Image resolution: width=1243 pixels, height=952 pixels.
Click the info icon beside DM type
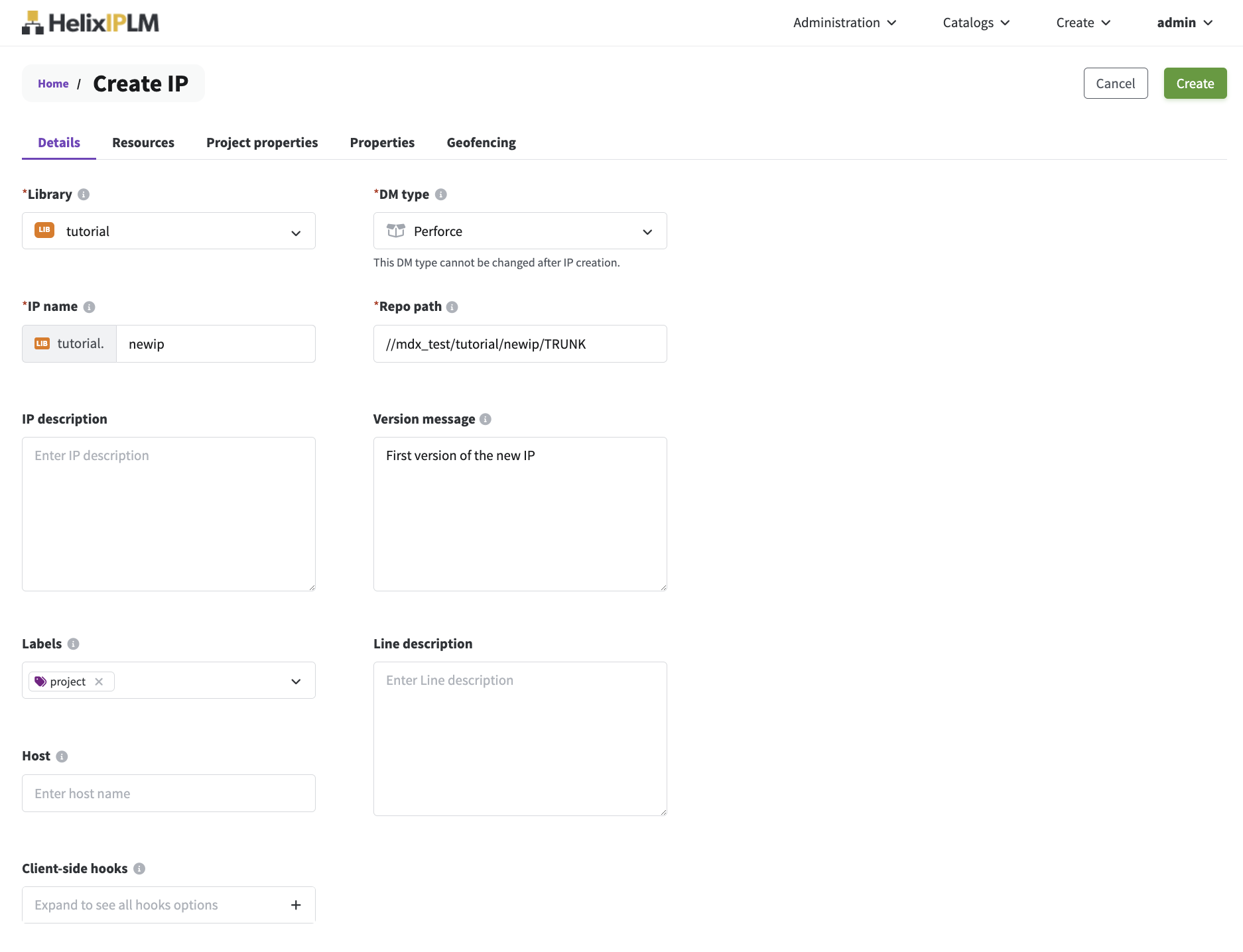pyautogui.click(x=441, y=194)
